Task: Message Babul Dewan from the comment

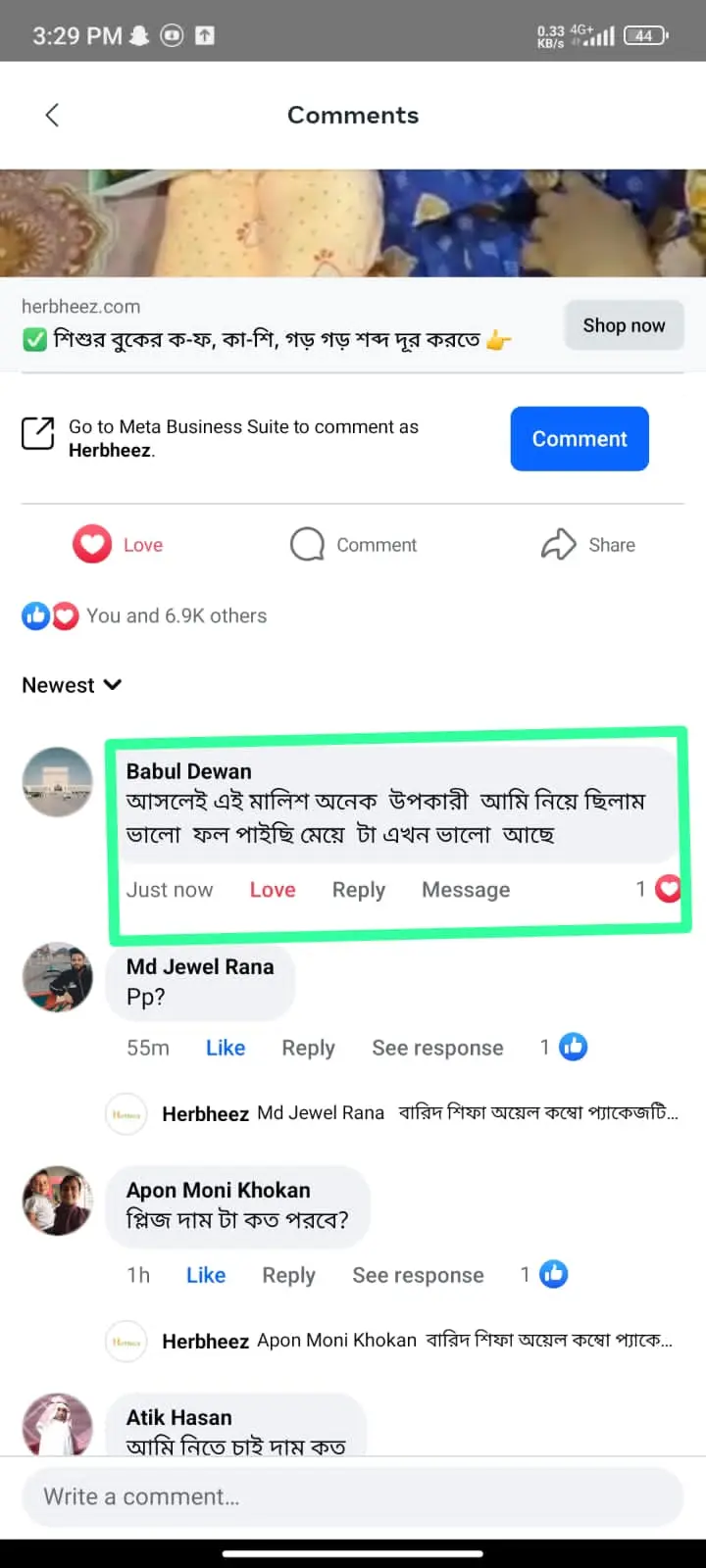Action: 466,890
